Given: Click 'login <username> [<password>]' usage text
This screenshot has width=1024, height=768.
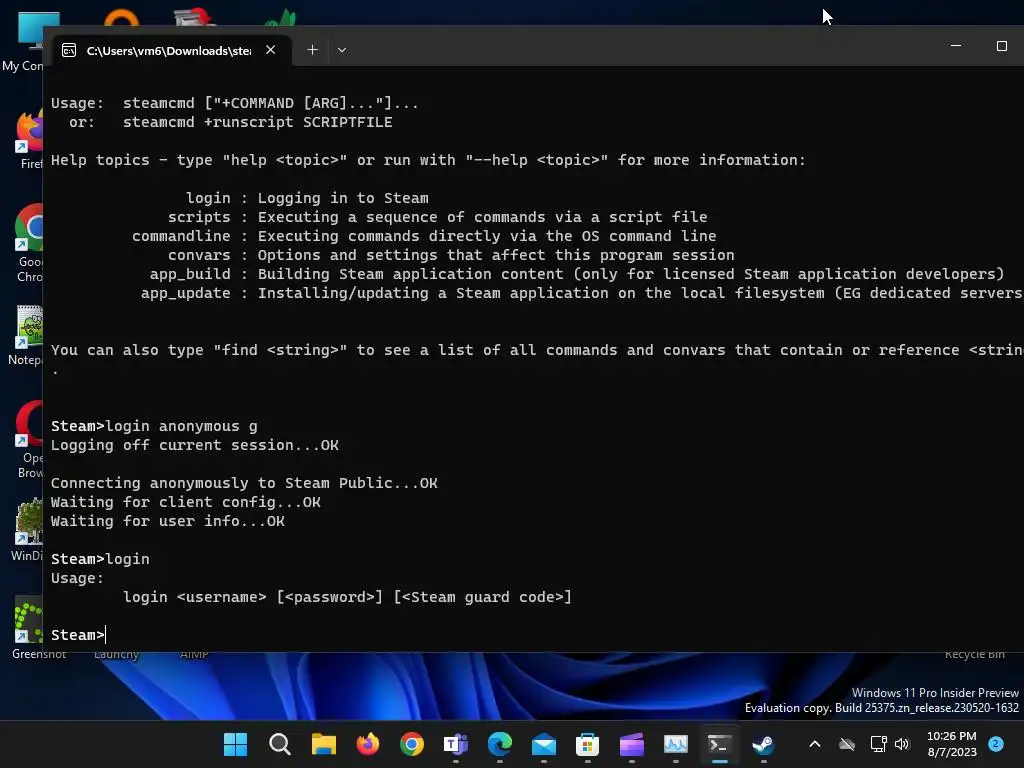Looking at the screenshot, I should (253, 597).
